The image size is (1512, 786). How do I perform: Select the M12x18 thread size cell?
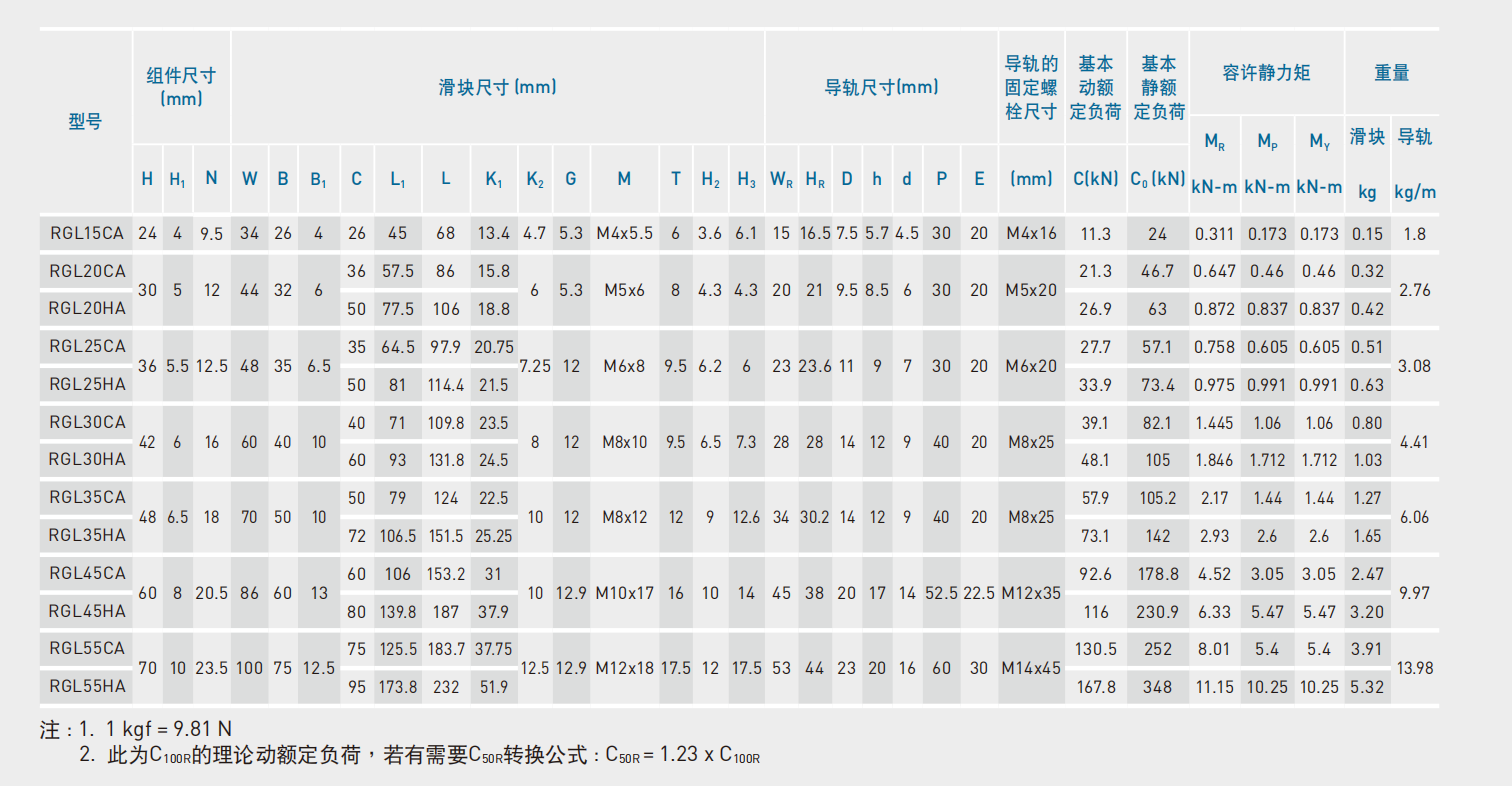coord(624,668)
